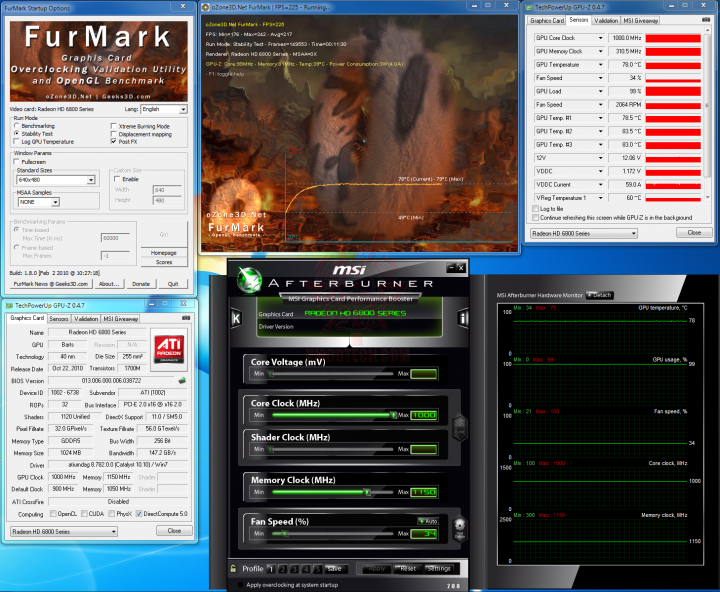Select Afterburner profile slot 1

(x=271, y=569)
